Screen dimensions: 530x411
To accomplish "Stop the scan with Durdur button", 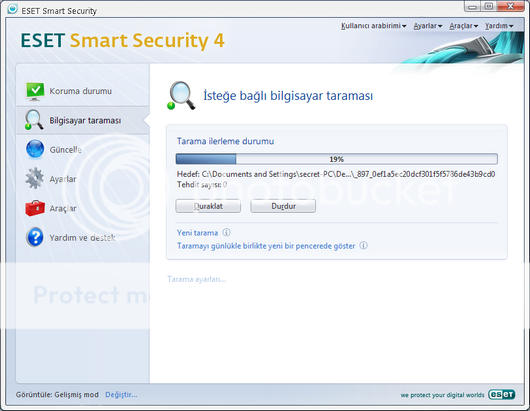I will pos(283,206).
